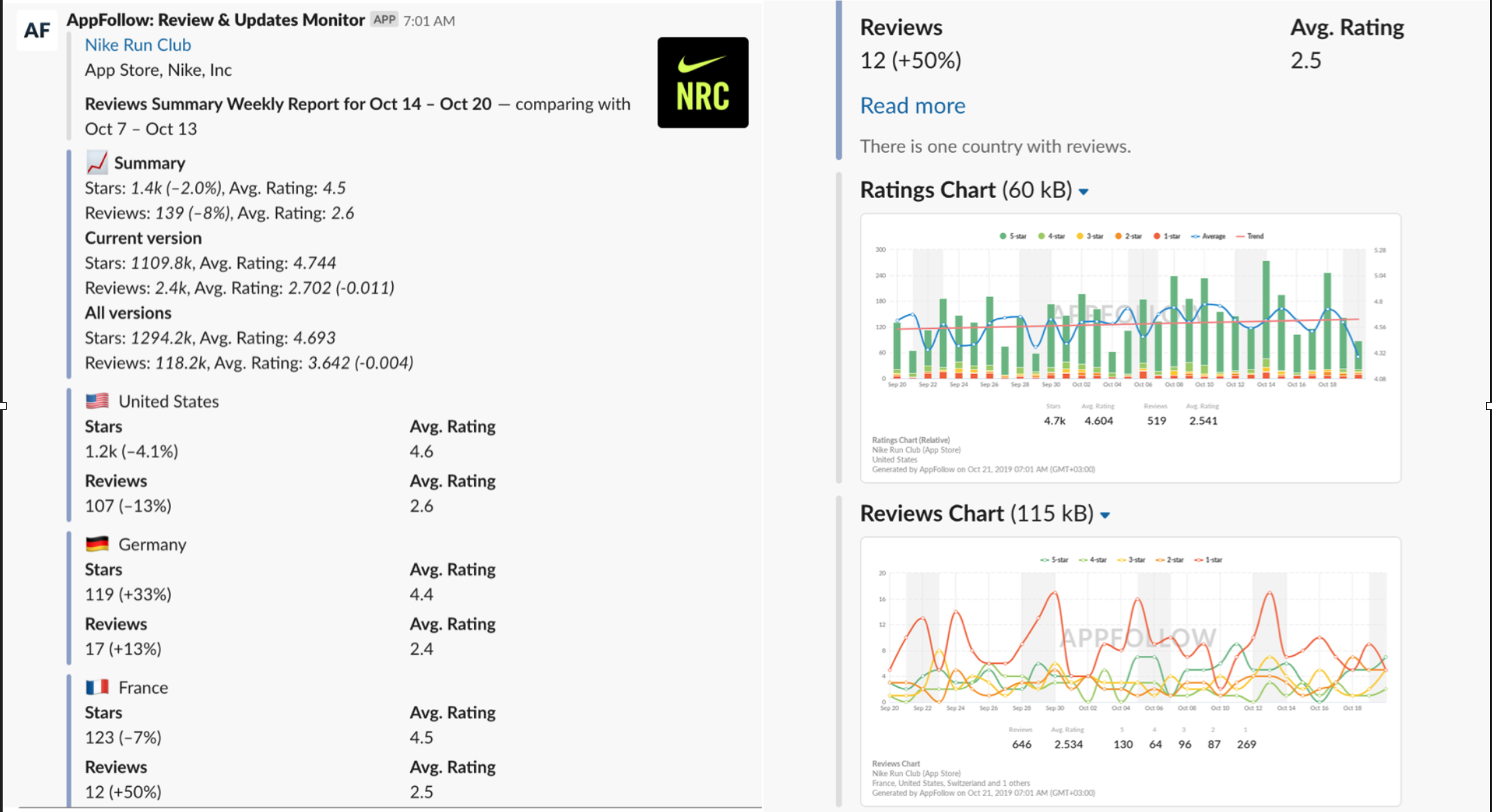Select the There is one country with reviews text
1492x812 pixels.
pos(995,146)
